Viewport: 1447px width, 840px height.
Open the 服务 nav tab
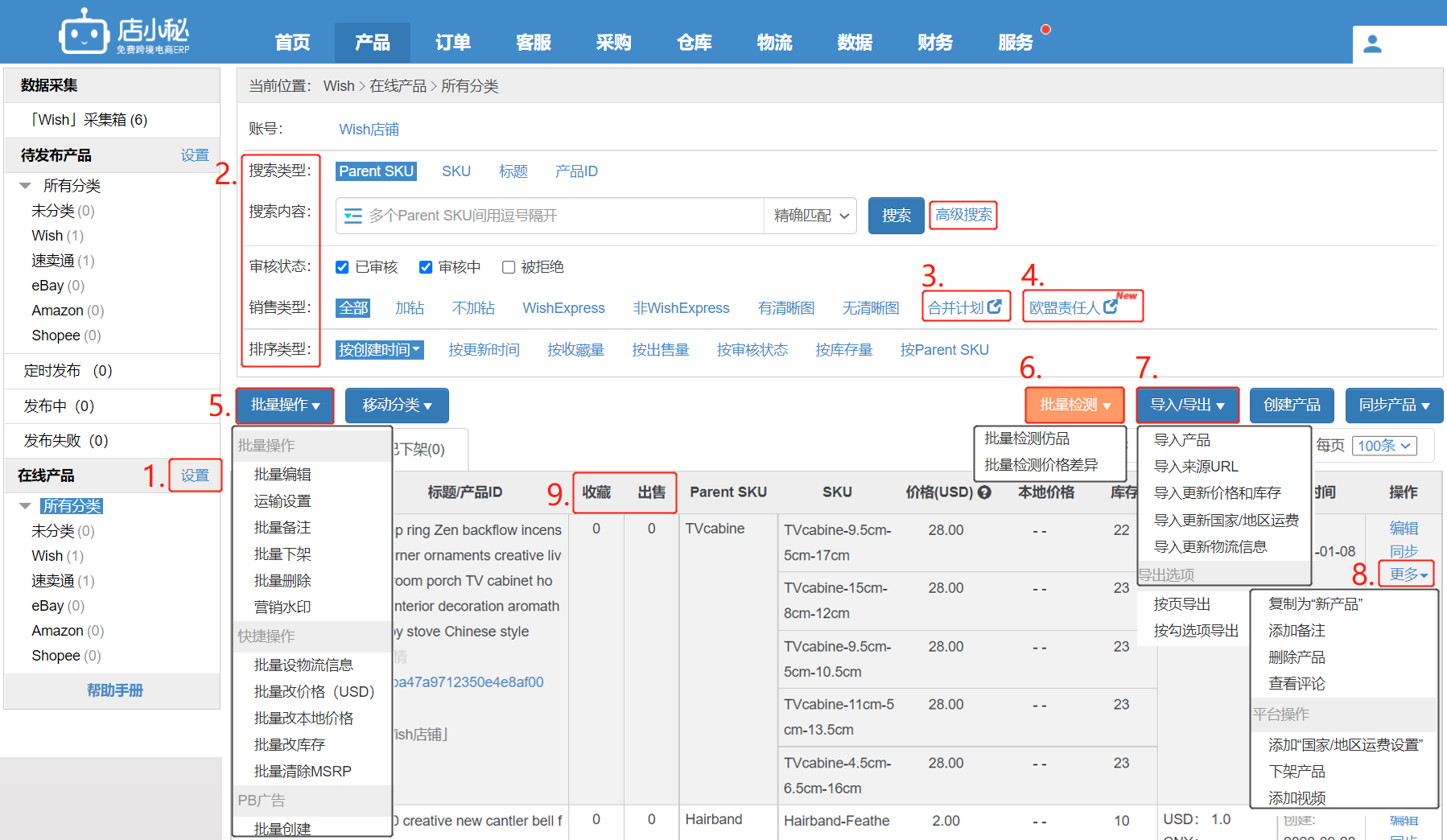tap(1016, 43)
